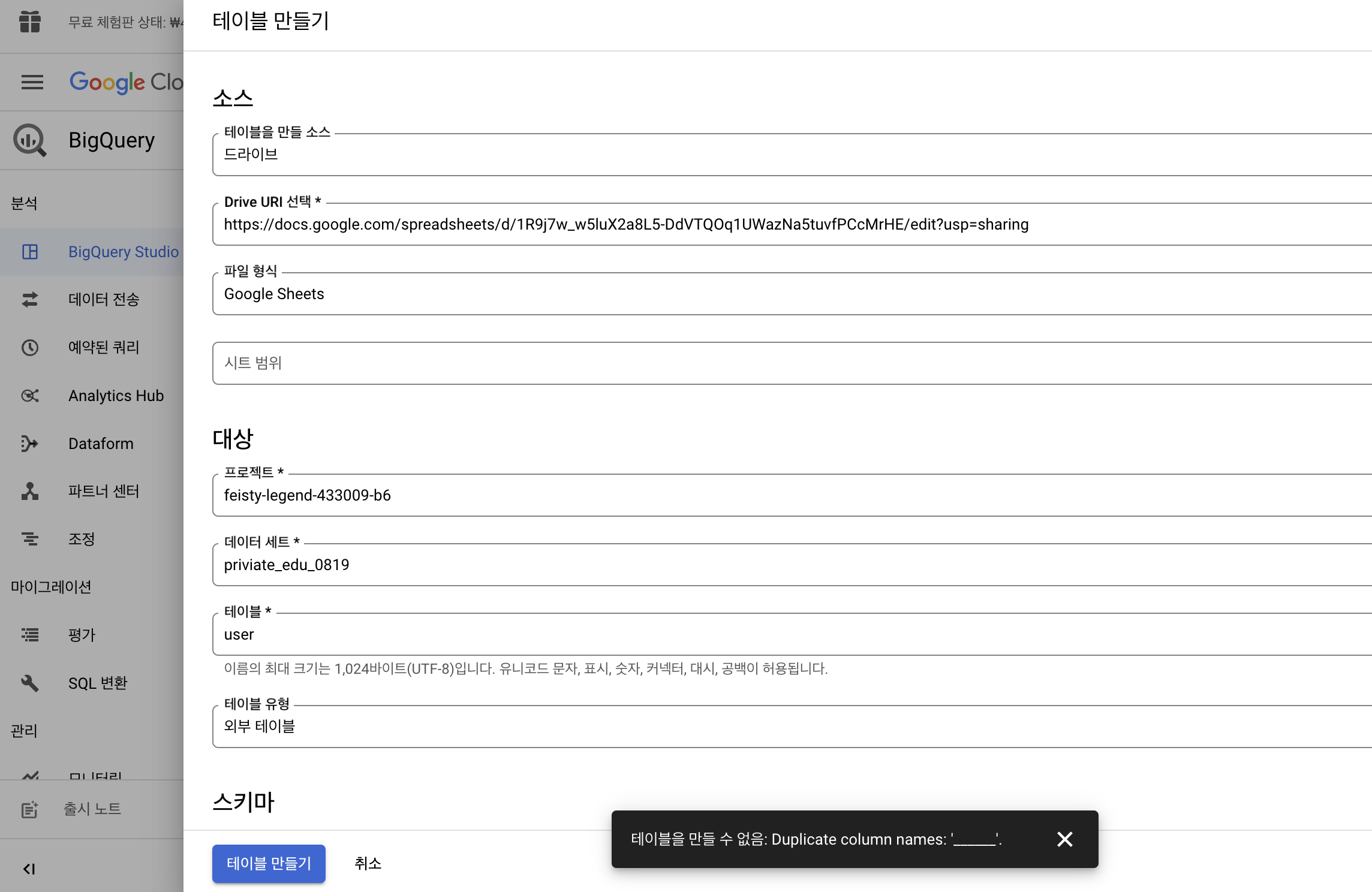Viewport: 1372px width, 892px height.
Task: Open 출시 노트 link
Action: tap(92, 809)
